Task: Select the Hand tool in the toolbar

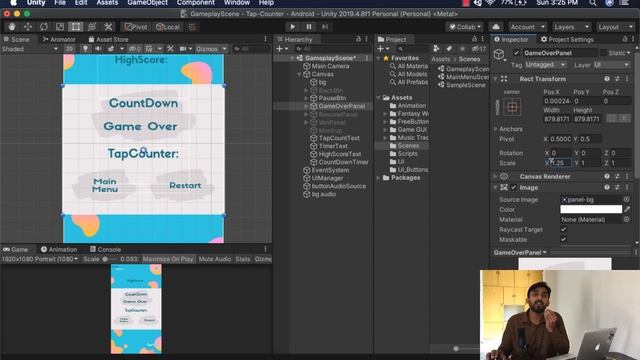Action: click(12, 27)
